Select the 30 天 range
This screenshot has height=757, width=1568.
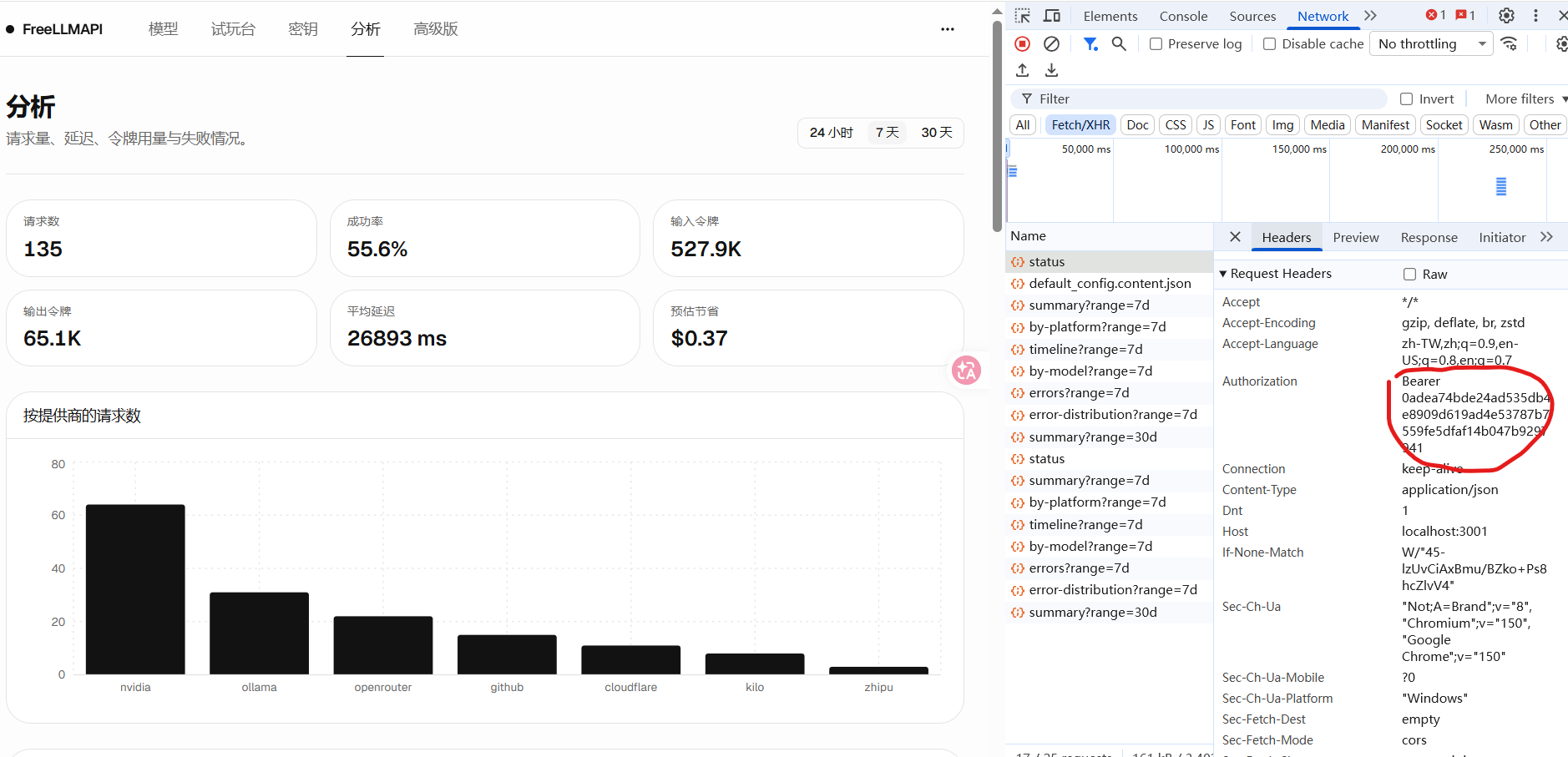point(937,133)
